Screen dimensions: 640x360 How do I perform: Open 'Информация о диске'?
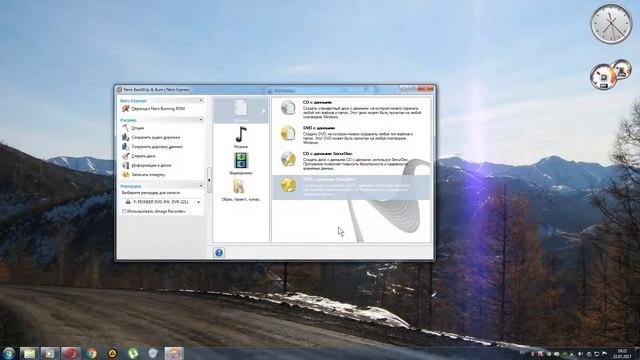151,165
